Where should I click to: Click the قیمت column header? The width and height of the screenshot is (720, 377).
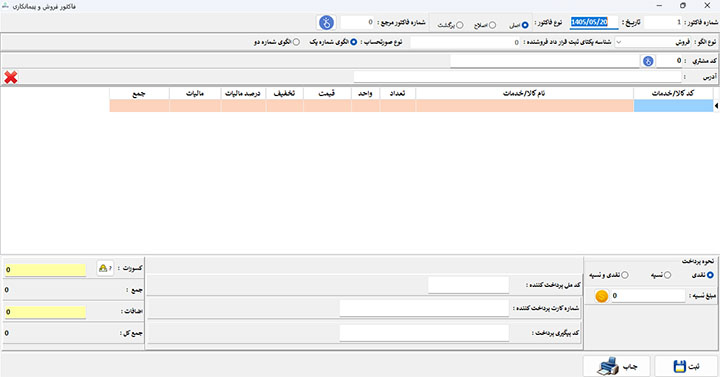point(327,93)
